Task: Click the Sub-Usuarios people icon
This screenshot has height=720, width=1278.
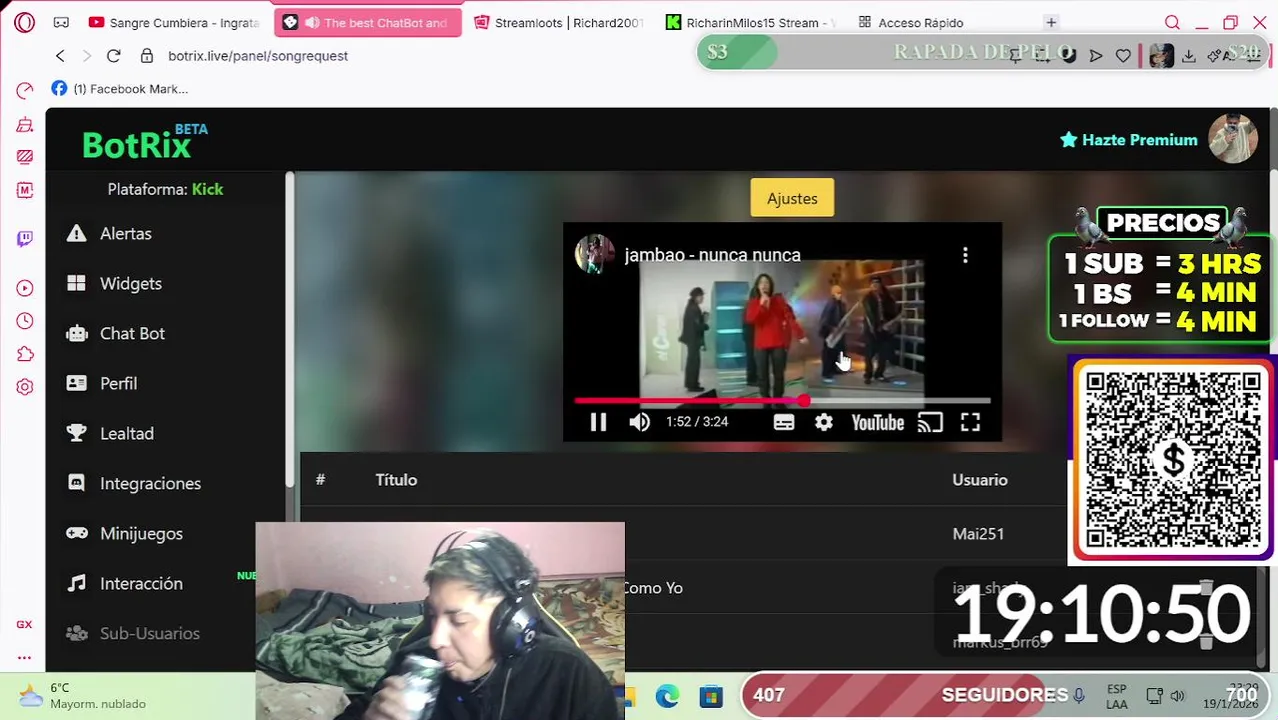Action: 76,633
